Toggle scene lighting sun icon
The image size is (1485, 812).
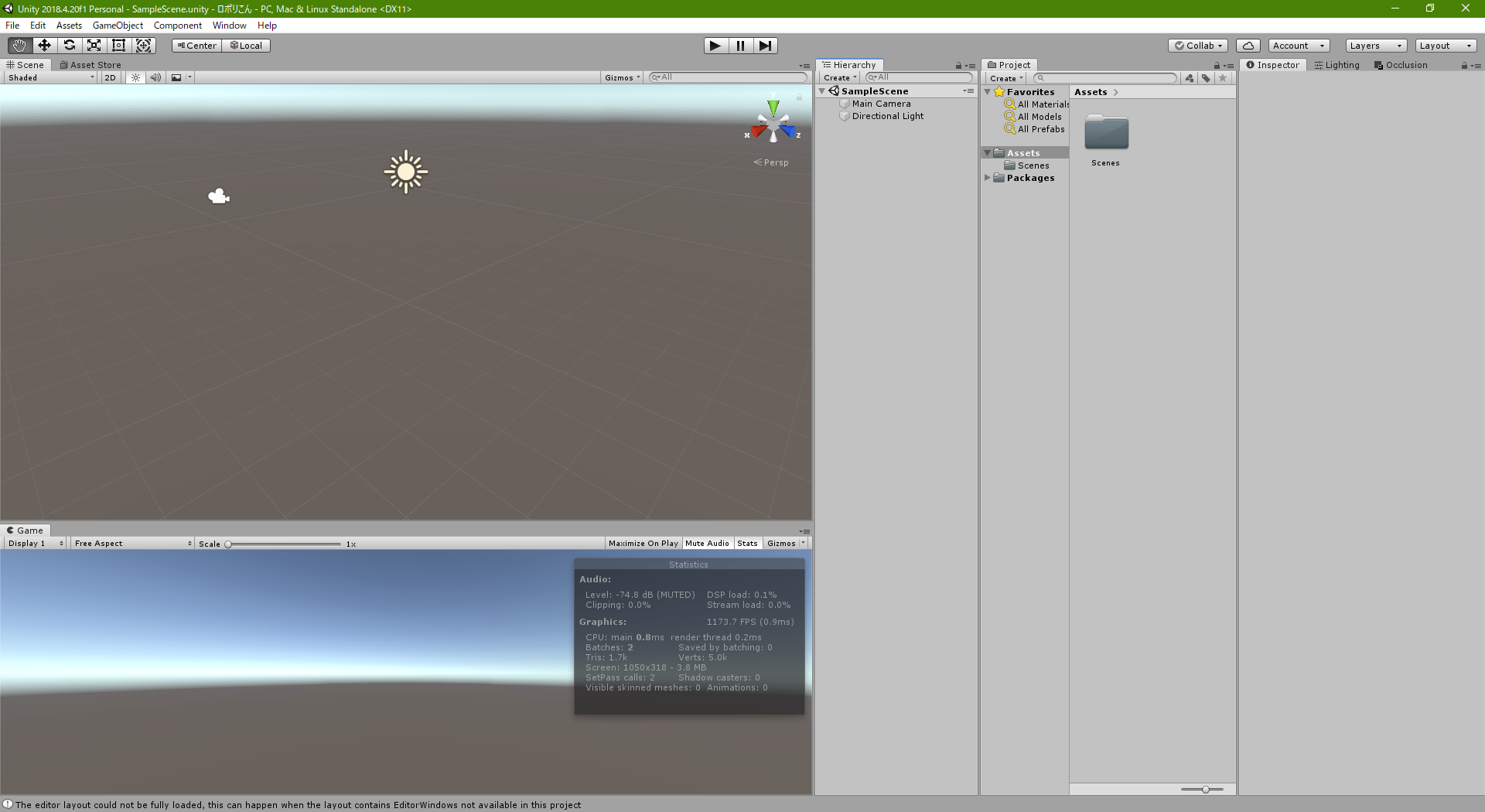click(x=135, y=77)
